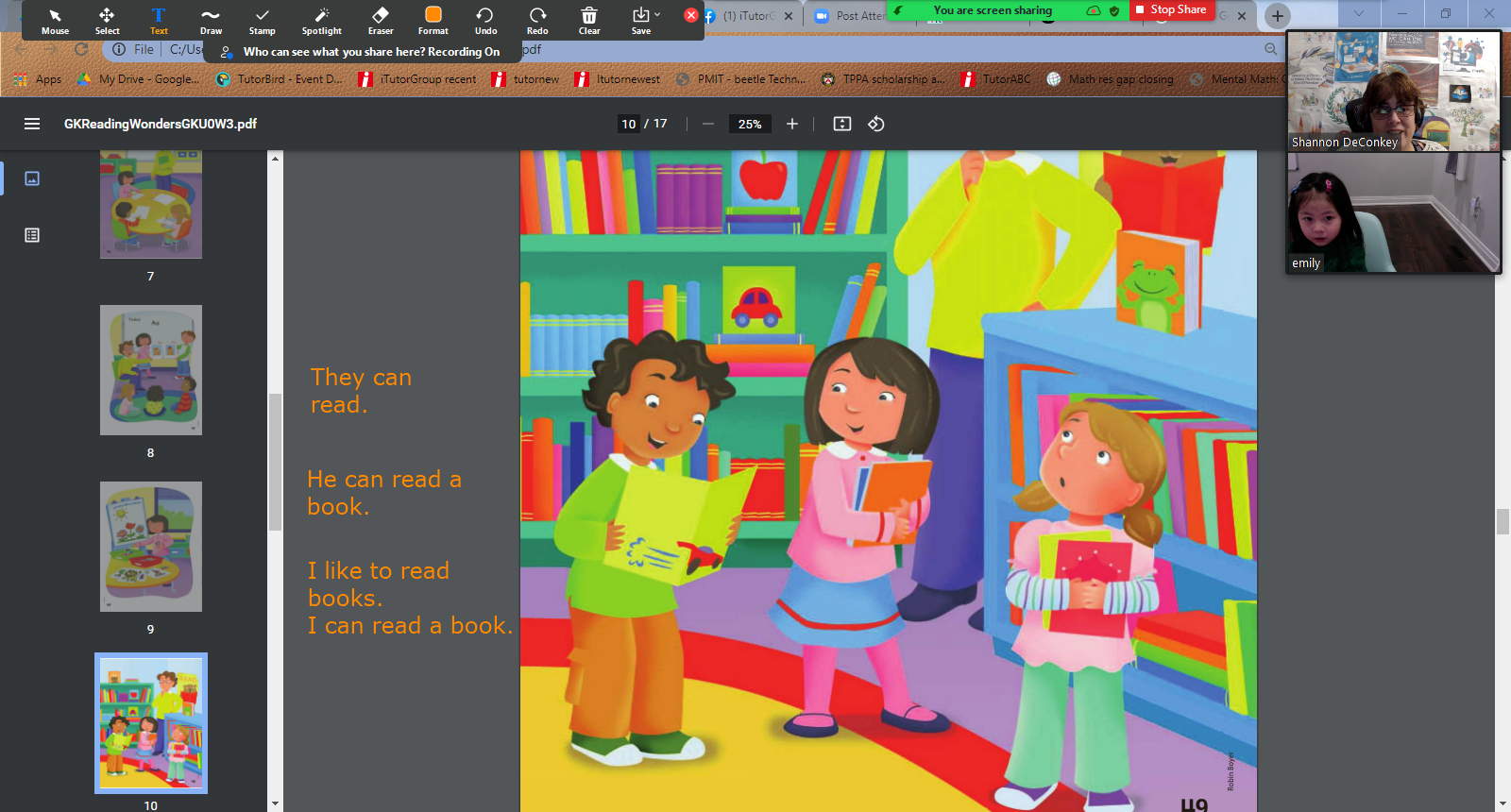The width and height of the screenshot is (1511, 812).
Task: Zoom in the PDF with plus button
Action: tap(792, 124)
